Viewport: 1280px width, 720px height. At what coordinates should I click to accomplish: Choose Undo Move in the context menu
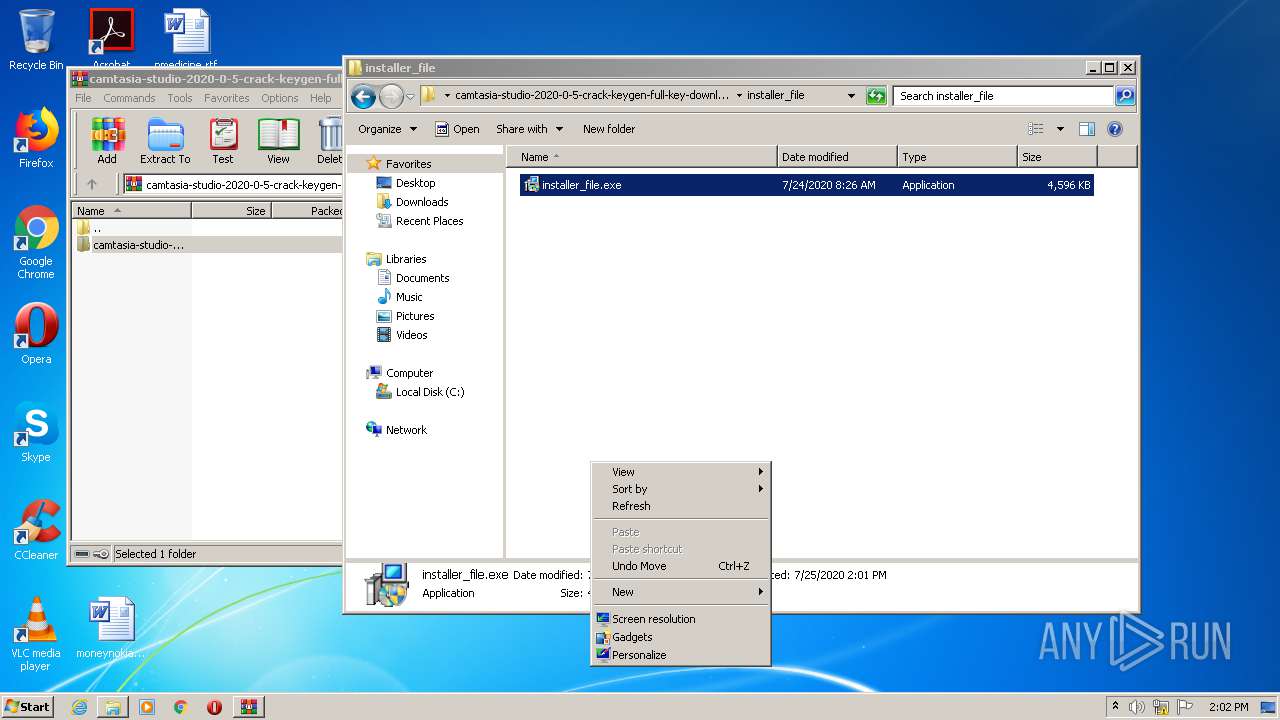(x=681, y=566)
